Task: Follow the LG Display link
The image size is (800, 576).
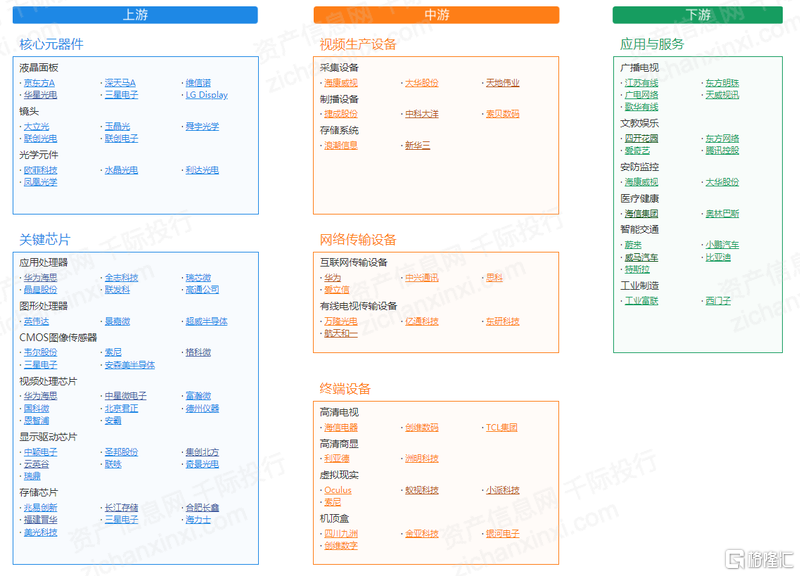Action: (x=207, y=95)
